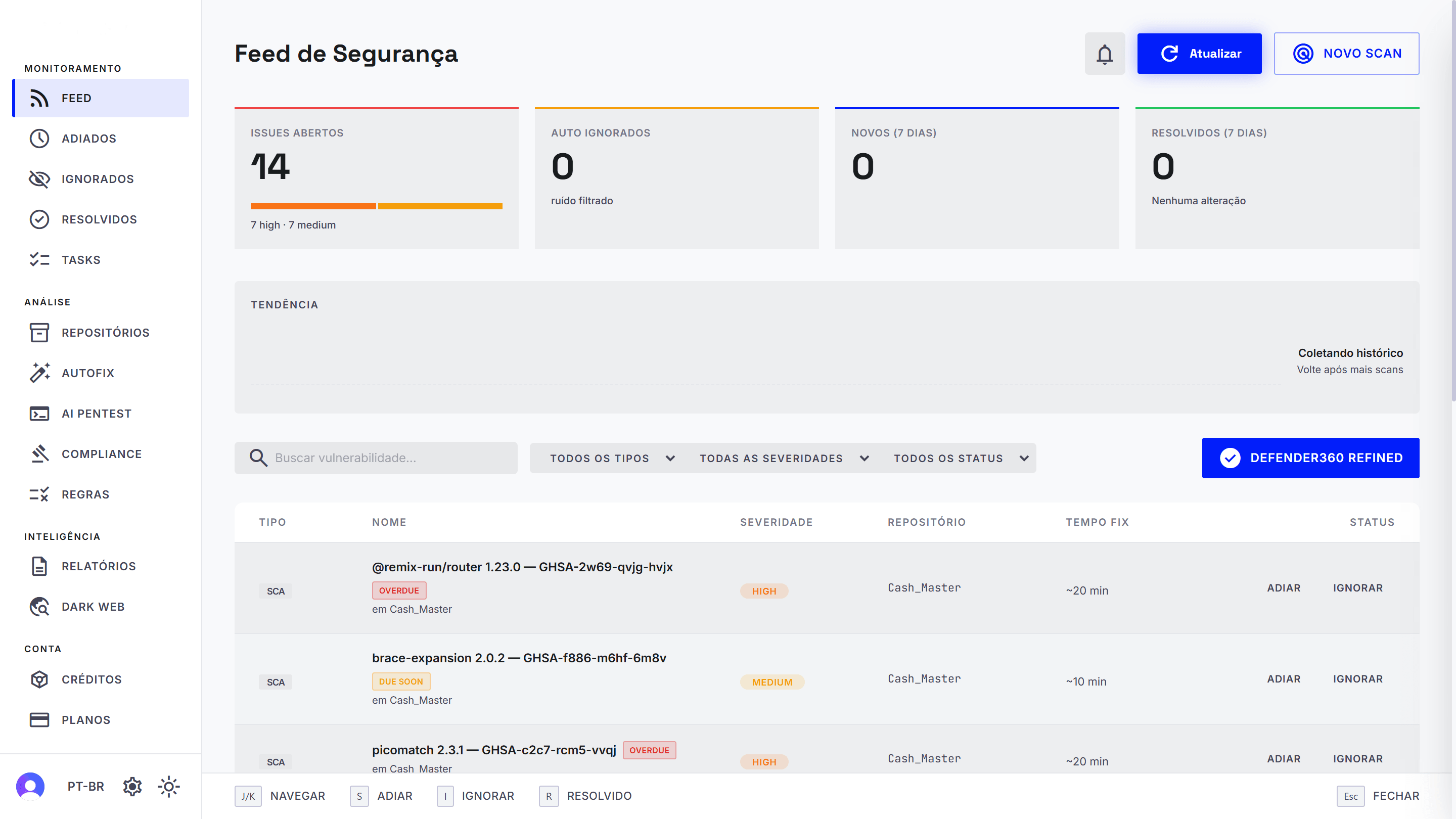Click DUE SOON badge on brace-expansion
1456x819 pixels.
pos(401,681)
